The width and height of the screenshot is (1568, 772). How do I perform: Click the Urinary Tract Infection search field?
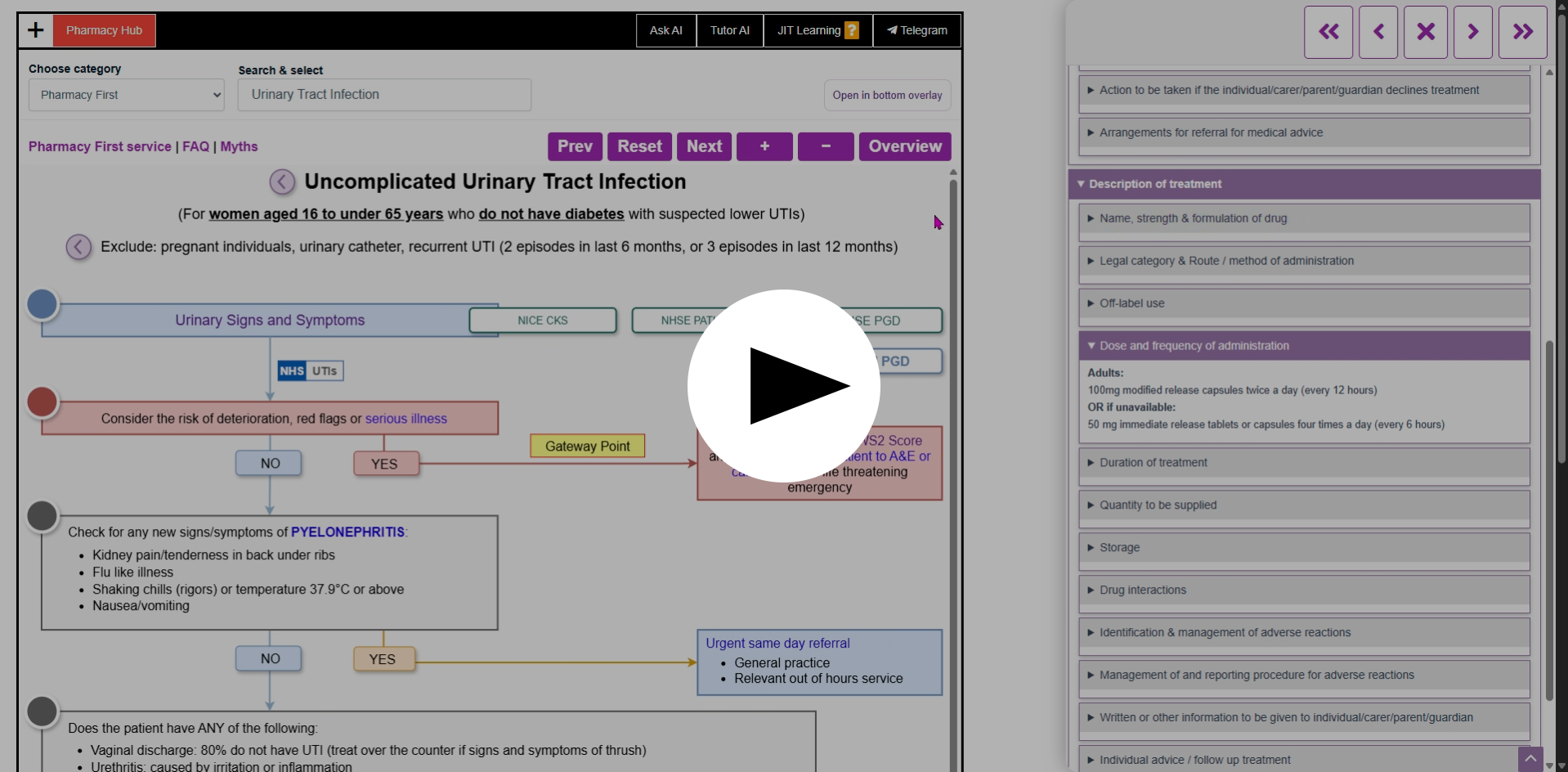[384, 95]
